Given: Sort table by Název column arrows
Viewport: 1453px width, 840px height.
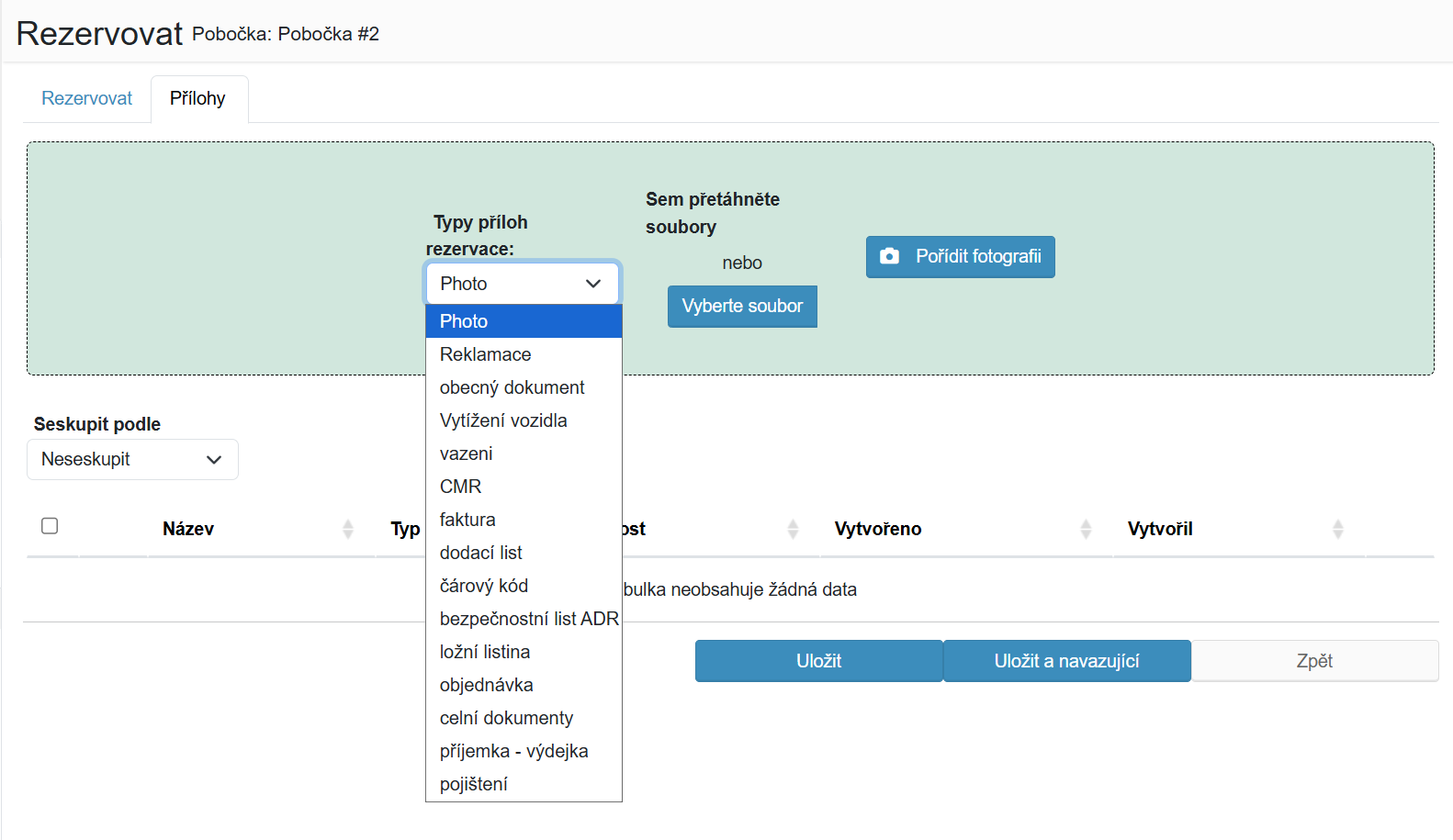Looking at the screenshot, I should 348,529.
